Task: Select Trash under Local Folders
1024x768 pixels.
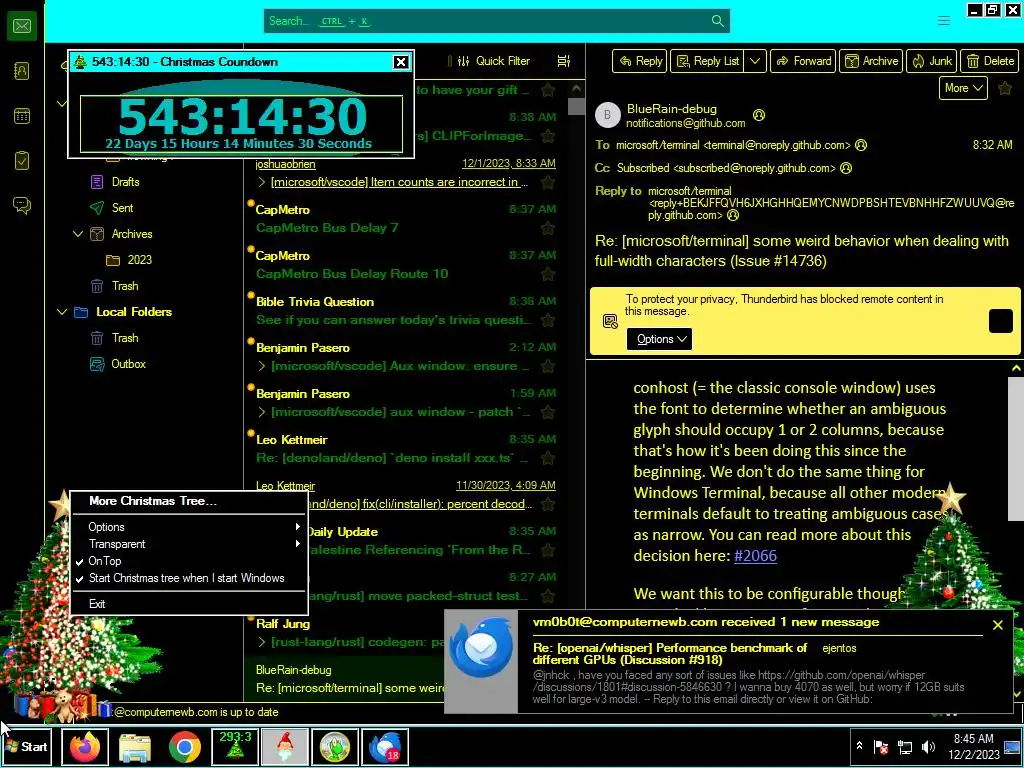Action: tap(125, 338)
